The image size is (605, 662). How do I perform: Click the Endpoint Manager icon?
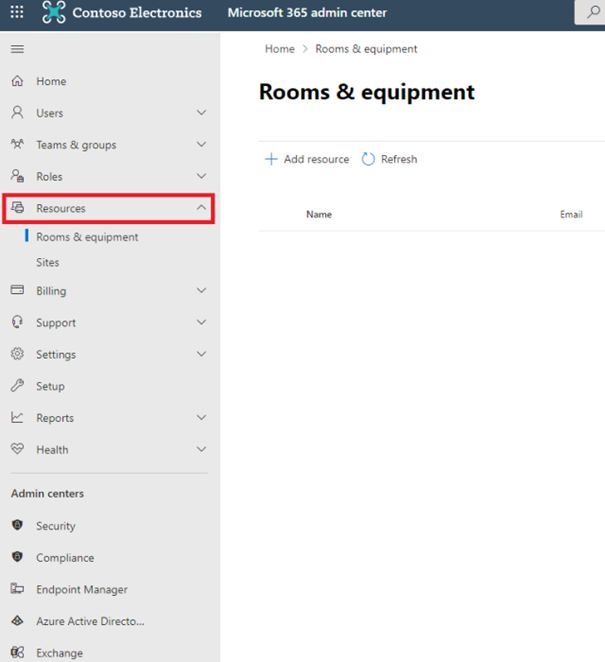coord(17,588)
